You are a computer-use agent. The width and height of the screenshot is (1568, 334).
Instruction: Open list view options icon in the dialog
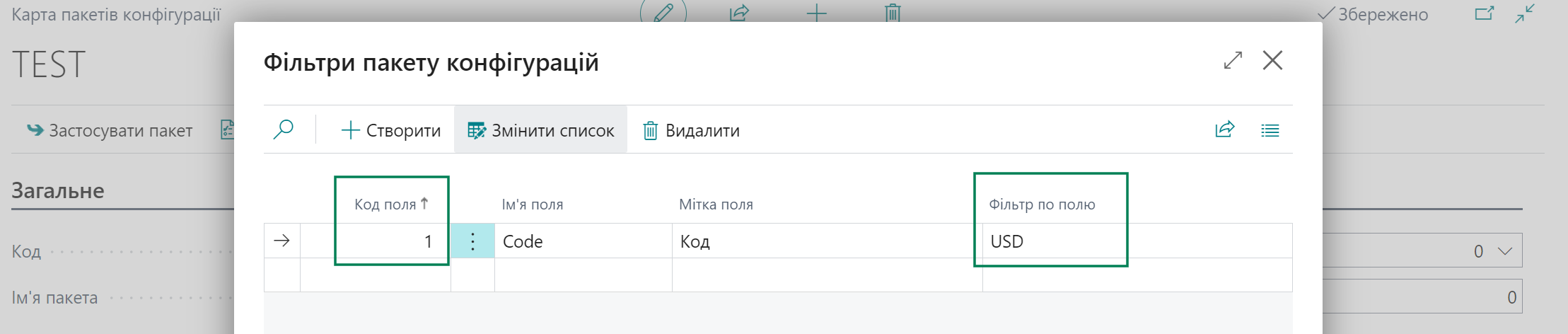(x=1270, y=130)
